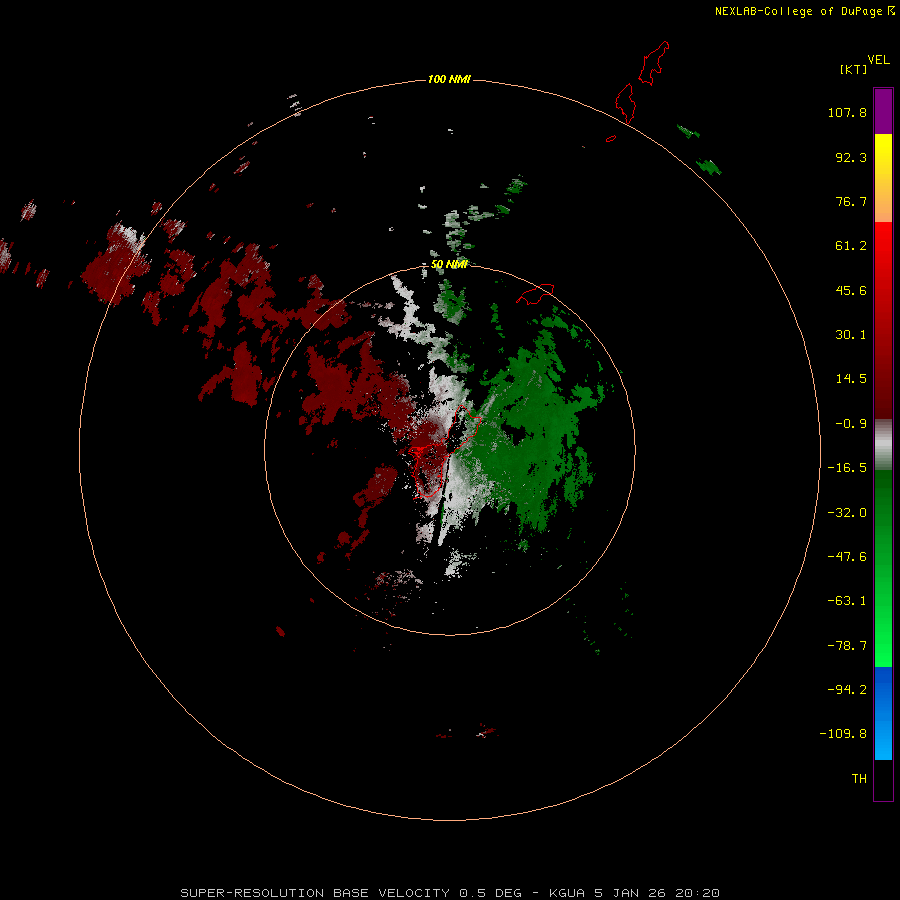Click the -109.8 legend value
900x900 pixels.
[x=843, y=734]
